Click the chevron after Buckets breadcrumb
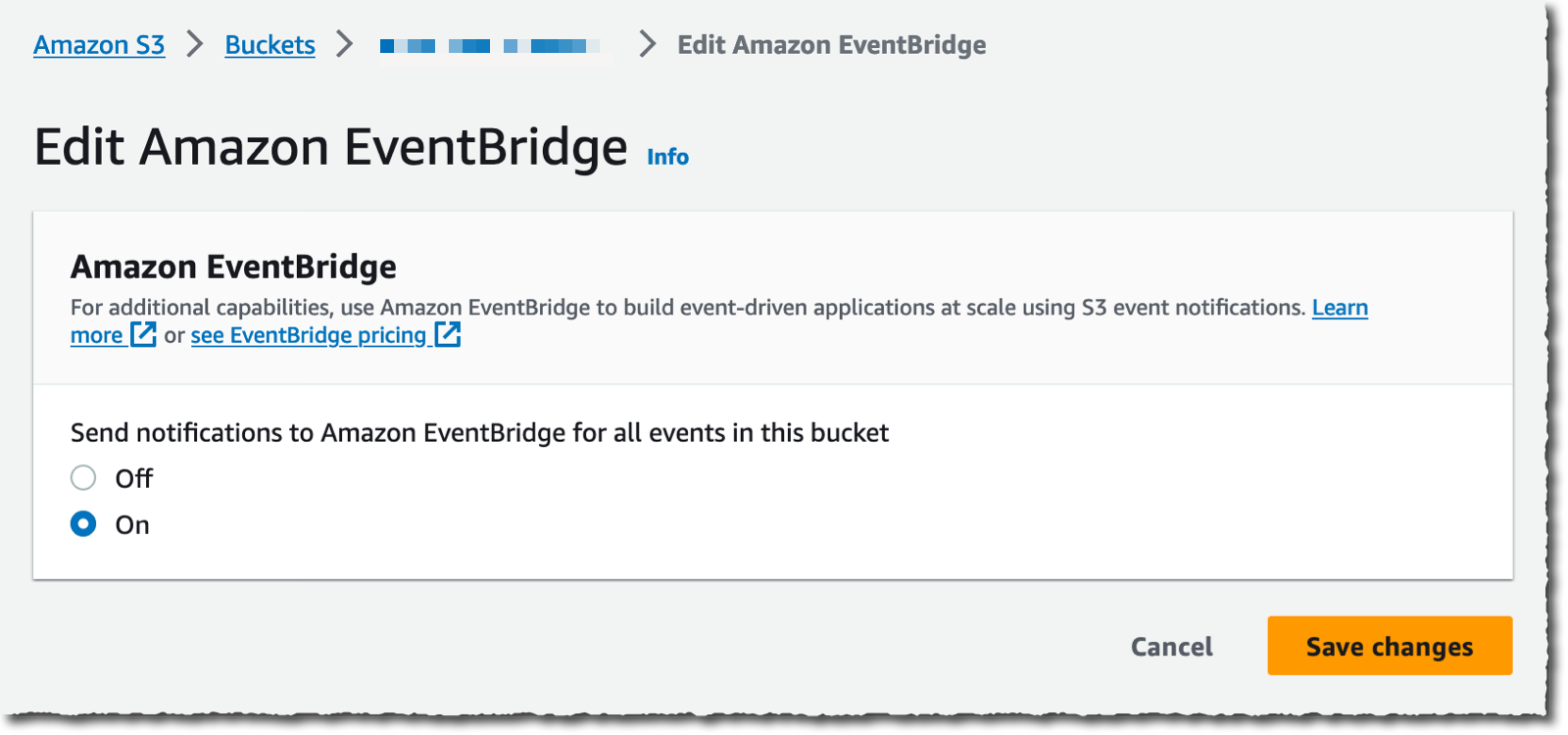Image resolution: width=1568 pixels, height=735 pixels. tap(345, 44)
